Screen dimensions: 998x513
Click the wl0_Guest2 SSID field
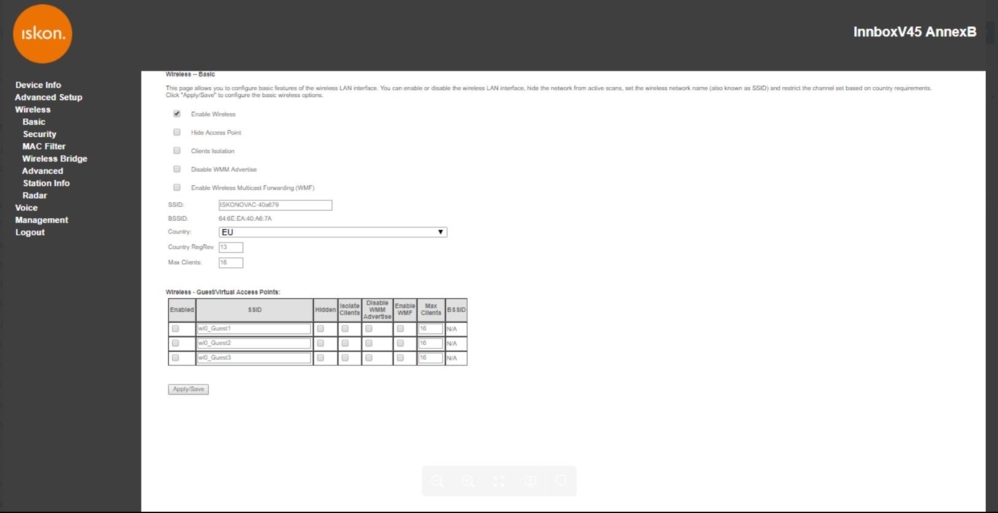pyautogui.click(x=254, y=343)
